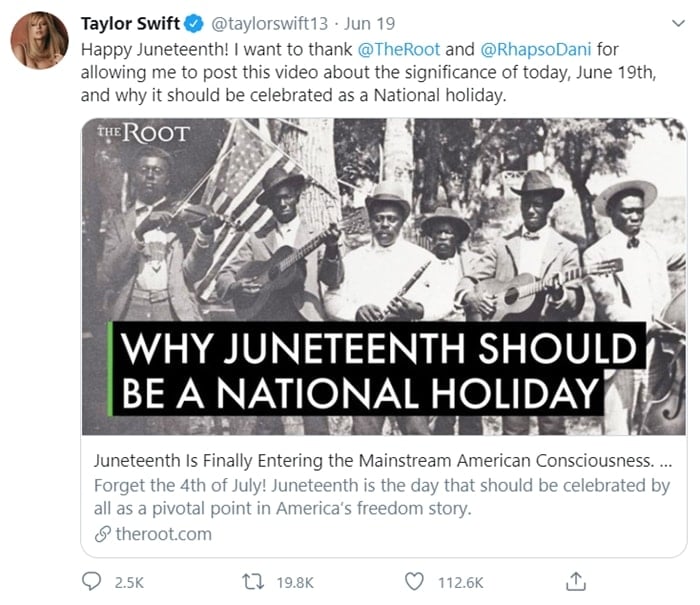Like the tweet with the heart icon
The height and width of the screenshot is (605, 700).
[x=415, y=581]
